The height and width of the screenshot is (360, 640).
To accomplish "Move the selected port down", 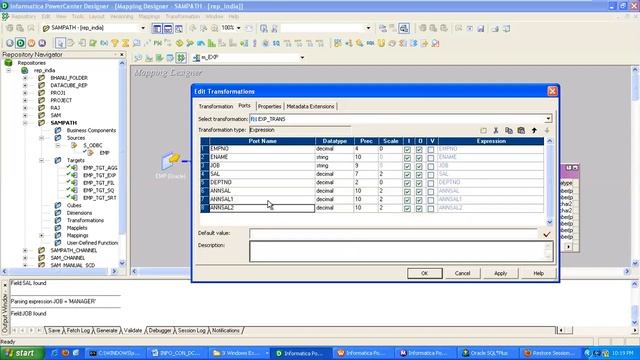I will pyautogui.click(x=547, y=131).
